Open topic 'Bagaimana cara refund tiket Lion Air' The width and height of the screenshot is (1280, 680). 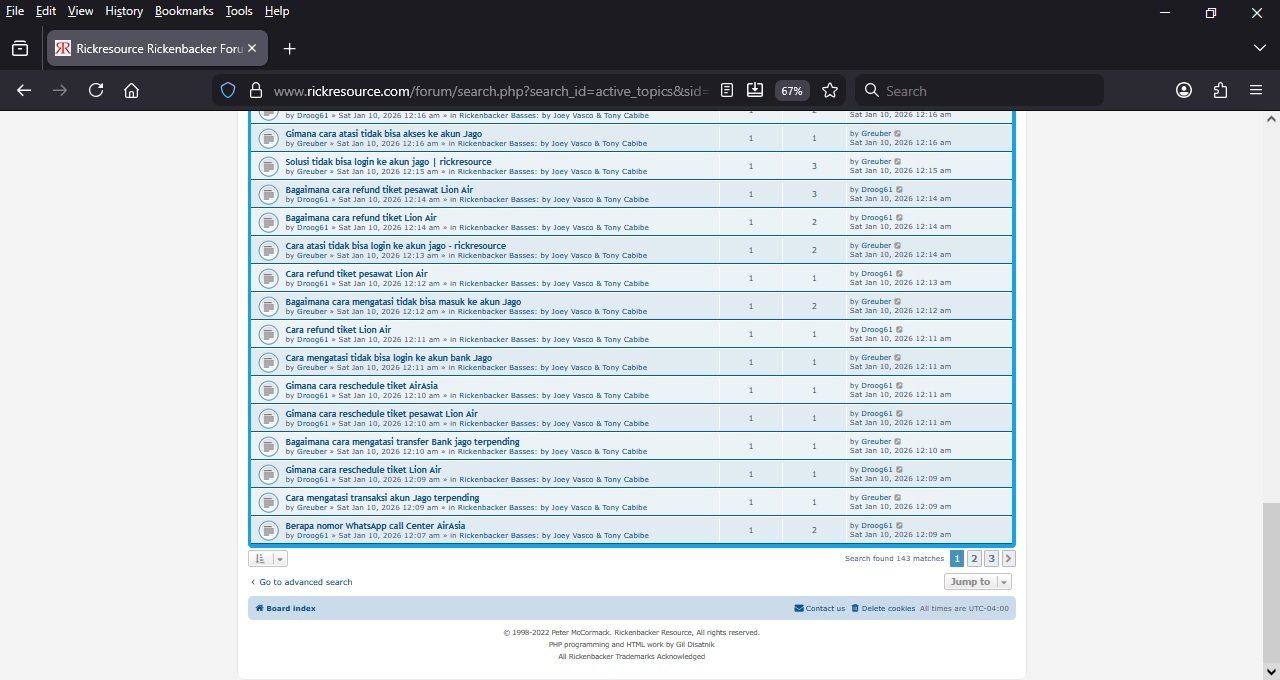pyautogui.click(x=361, y=217)
